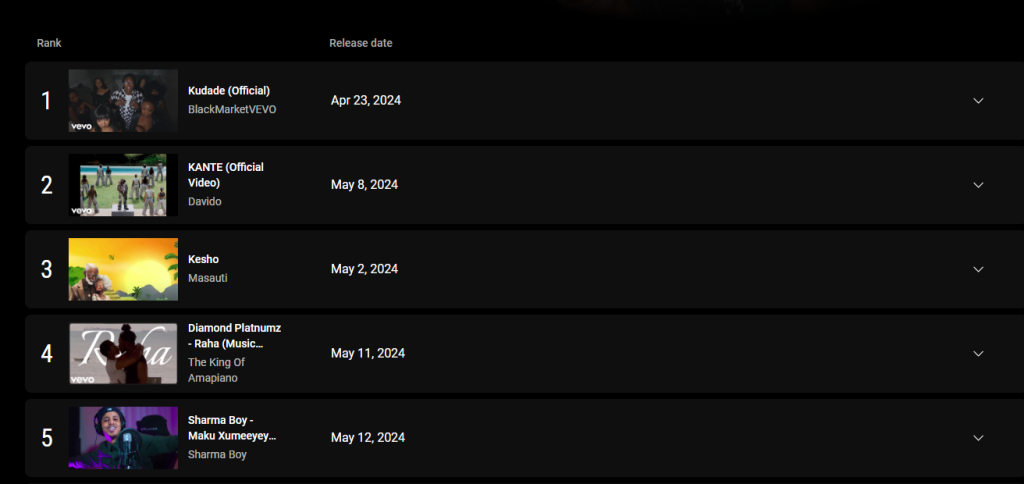Click the Kesho song title

[x=203, y=259]
